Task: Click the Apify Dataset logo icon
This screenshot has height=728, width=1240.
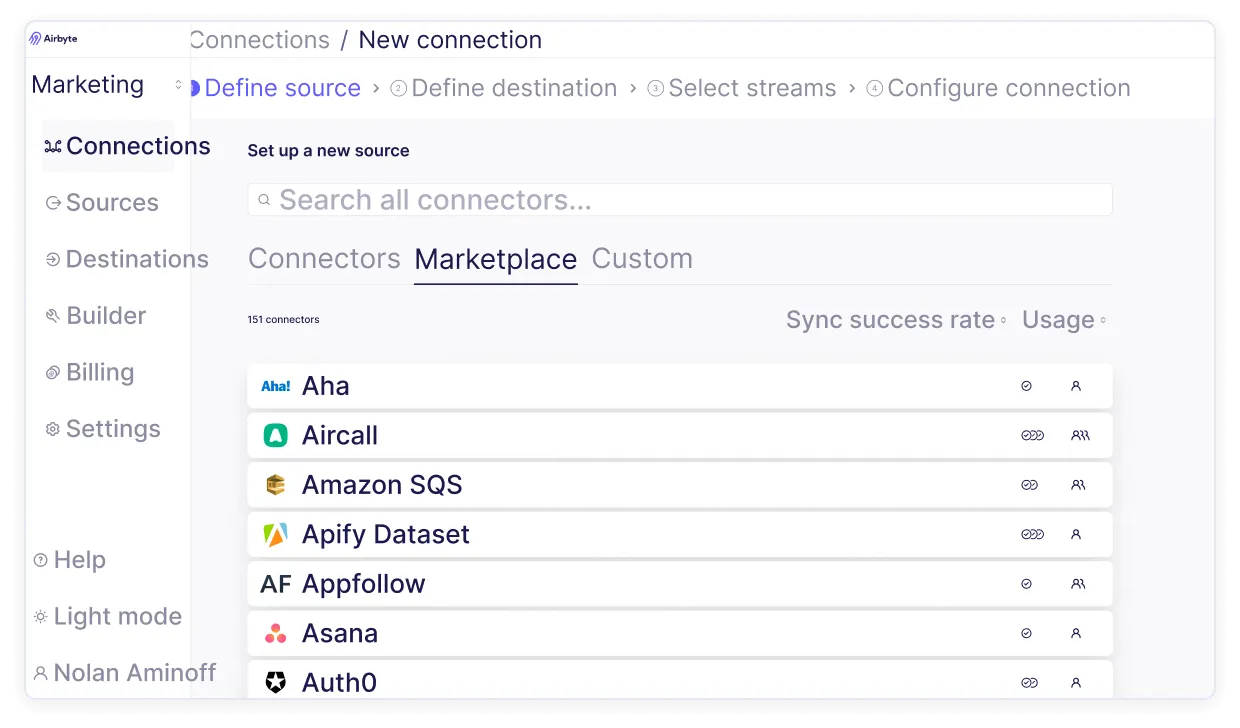Action: (x=276, y=535)
